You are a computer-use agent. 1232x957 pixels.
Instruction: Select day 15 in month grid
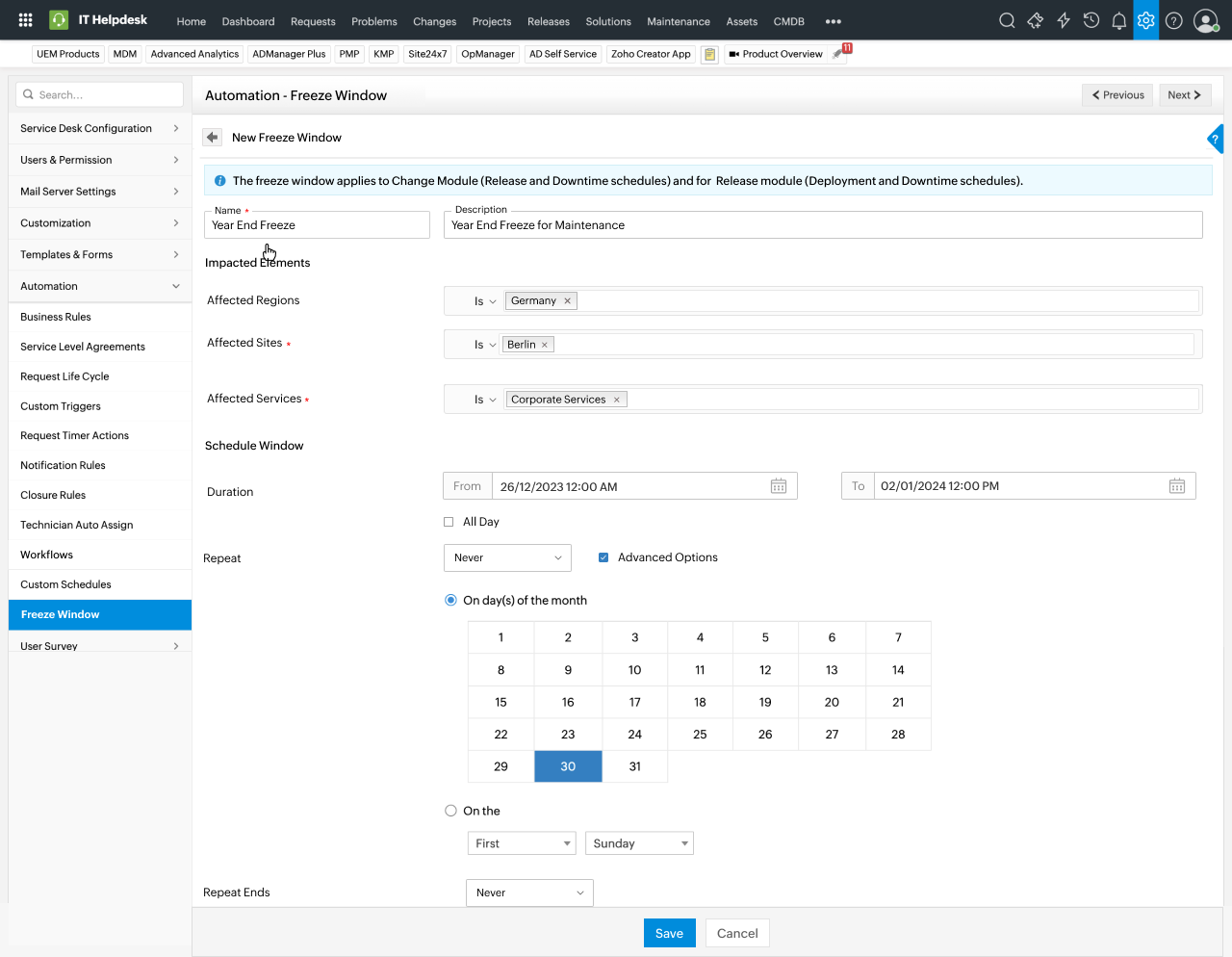click(x=500, y=702)
